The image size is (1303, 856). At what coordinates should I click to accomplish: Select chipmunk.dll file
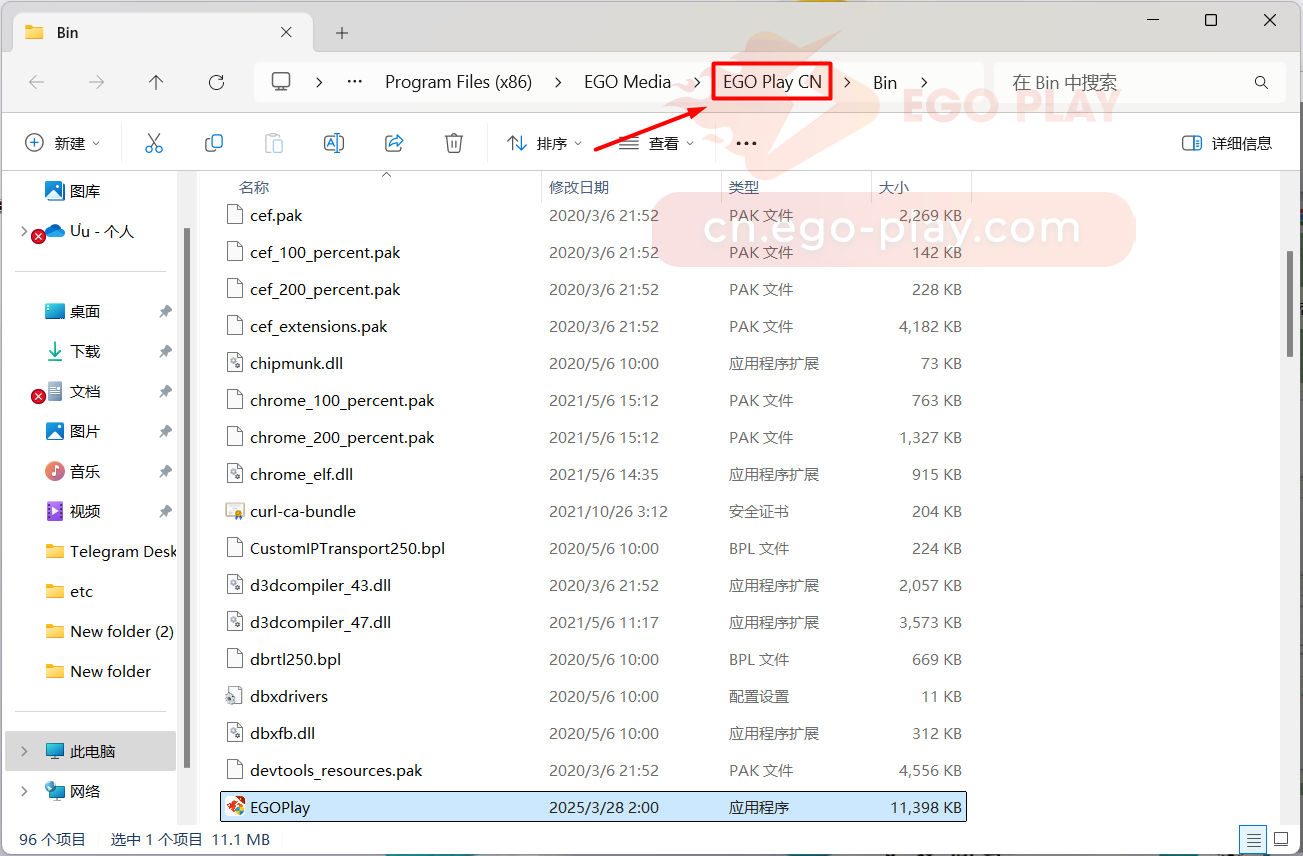[593, 363]
